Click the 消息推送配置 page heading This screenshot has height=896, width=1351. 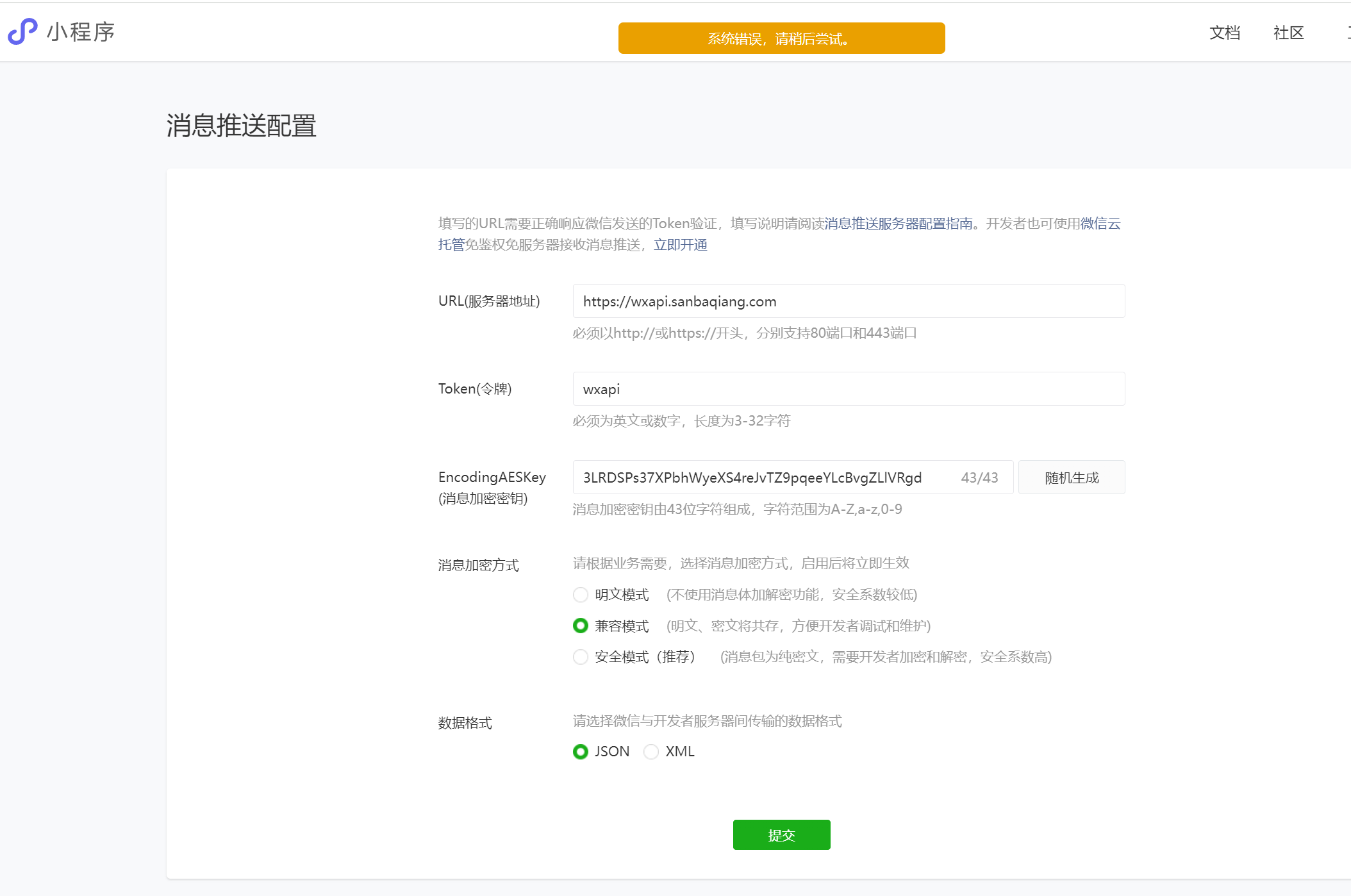[241, 126]
